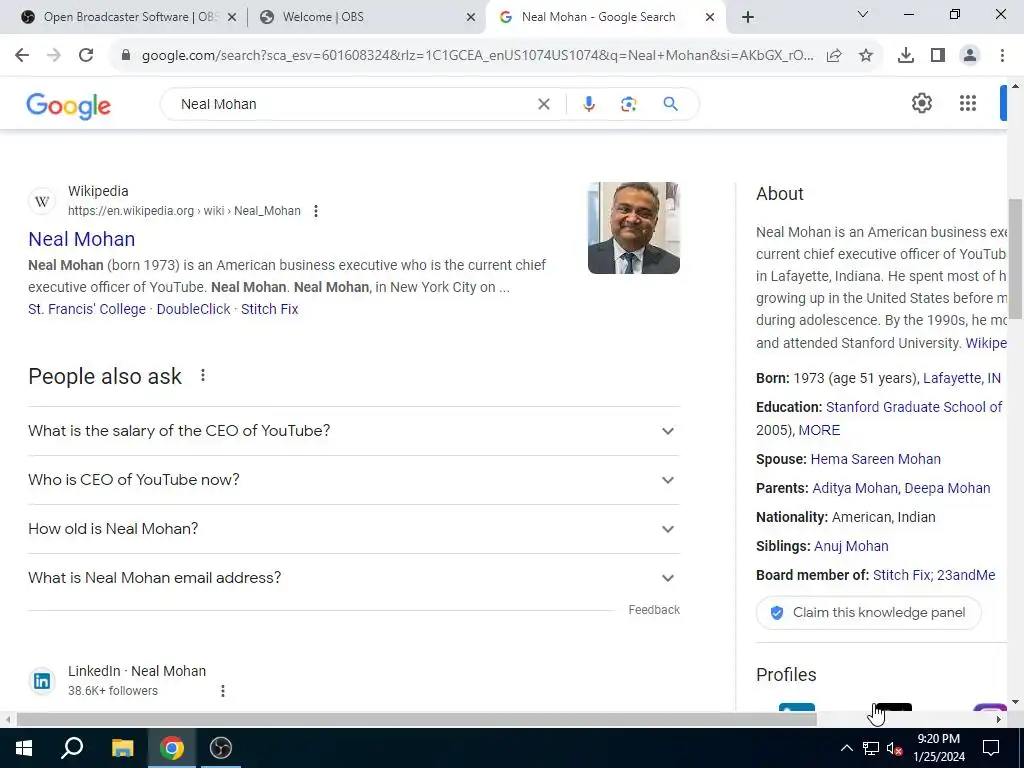Image resolution: width=1024 pixels, height=768 pixels.
Task: Bookmark this page with the star icon
Action: point(866,56)
